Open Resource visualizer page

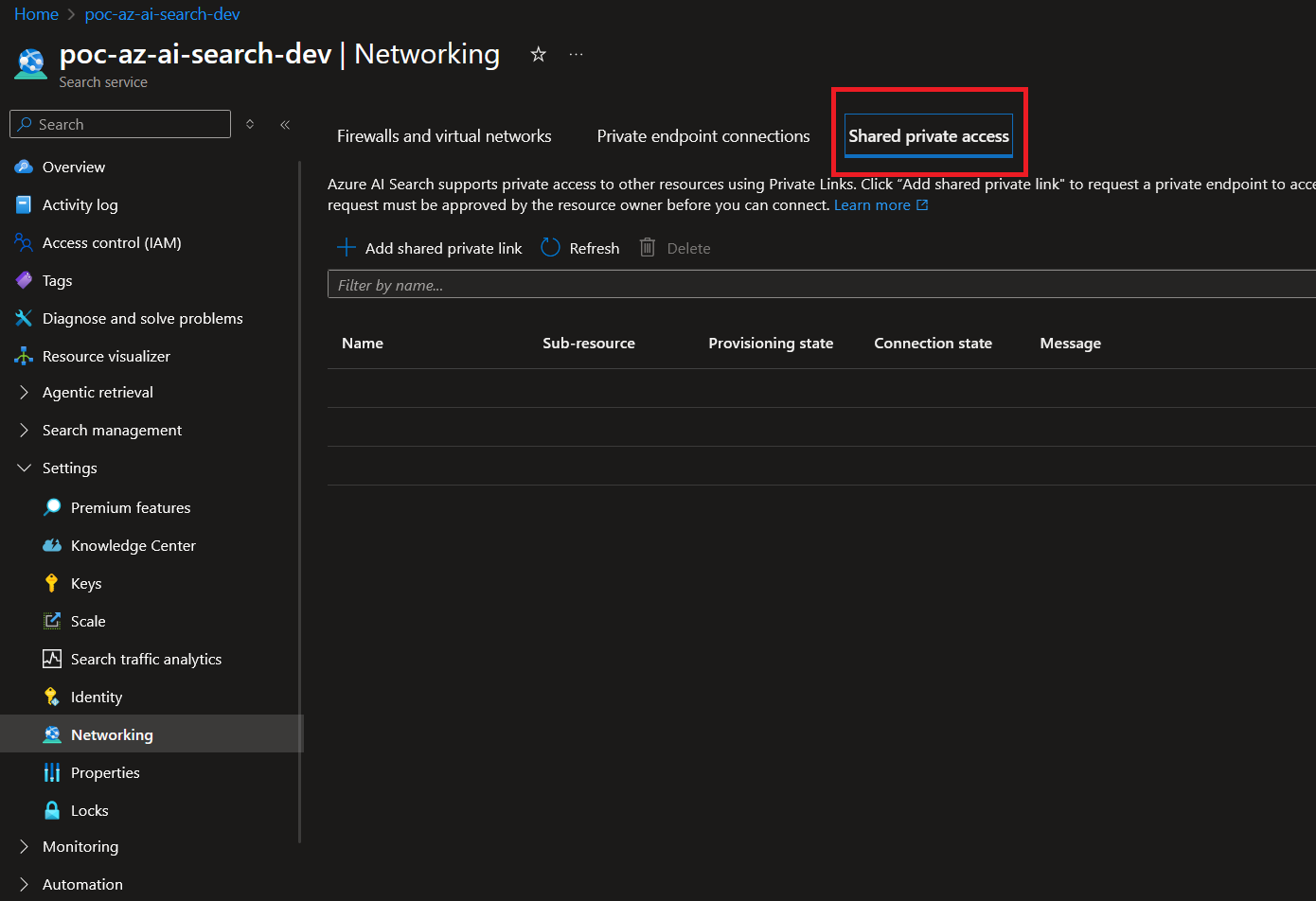(x=106, y=356)
